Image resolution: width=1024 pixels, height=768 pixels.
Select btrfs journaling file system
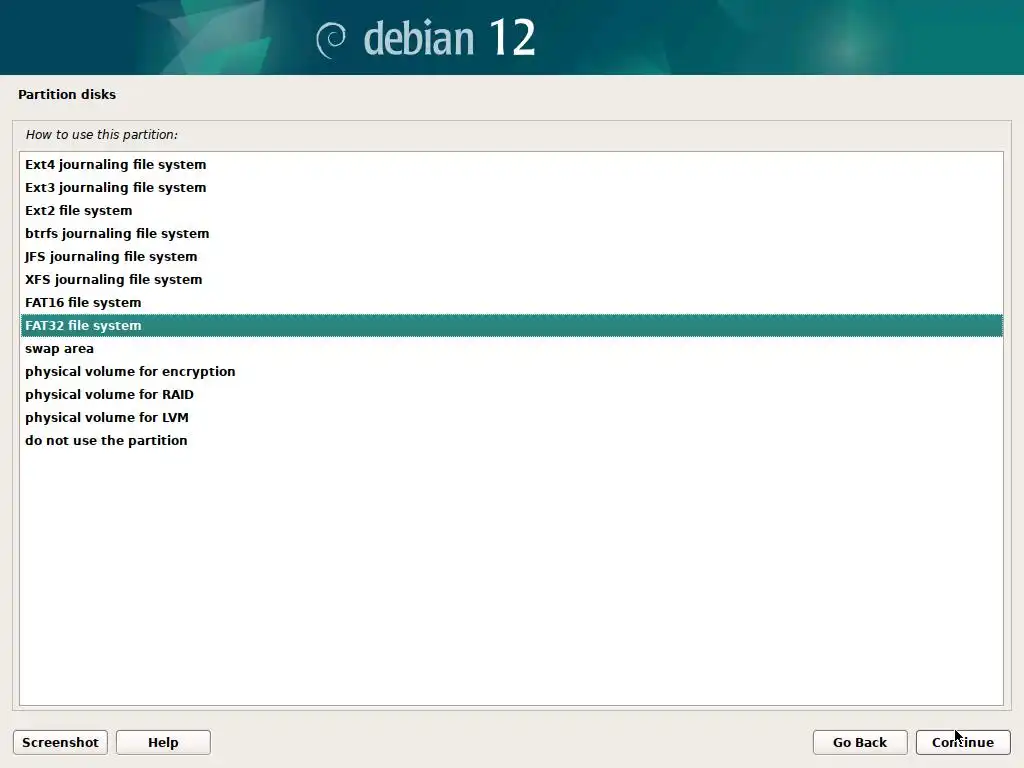tap(511, 233)
